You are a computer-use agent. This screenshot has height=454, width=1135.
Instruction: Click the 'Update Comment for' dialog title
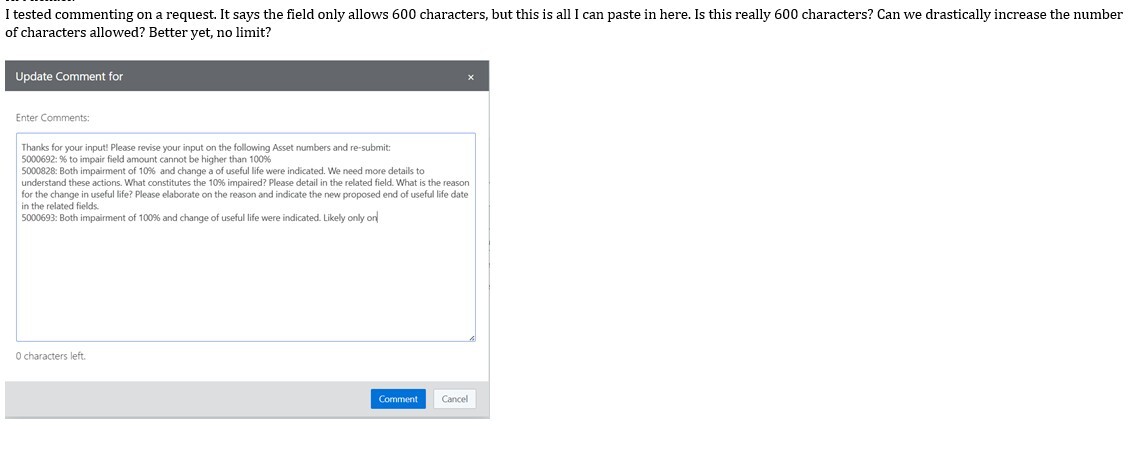(69, 77)
